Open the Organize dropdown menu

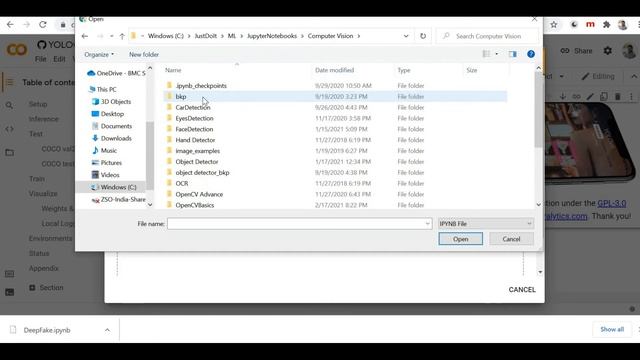click(99, 54)
